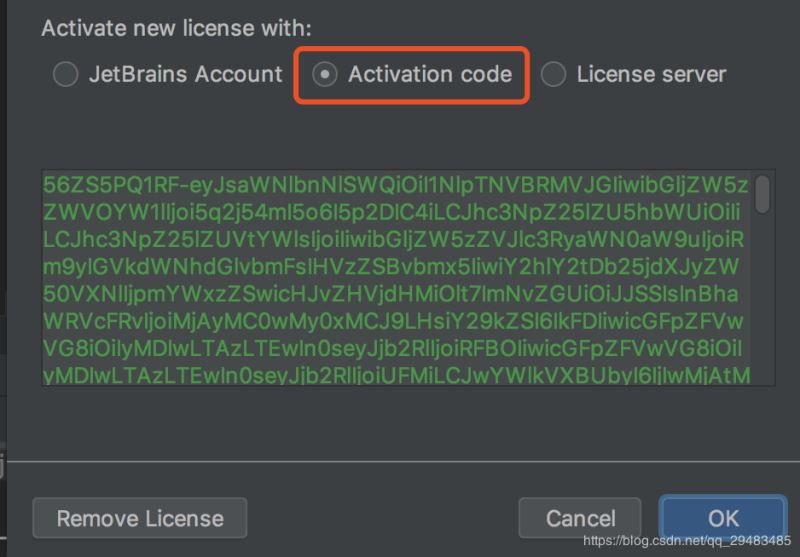The image size is (800, 557).
Task: Open the blog.csdn.net watermark link
Action: [x=687, y=541]
